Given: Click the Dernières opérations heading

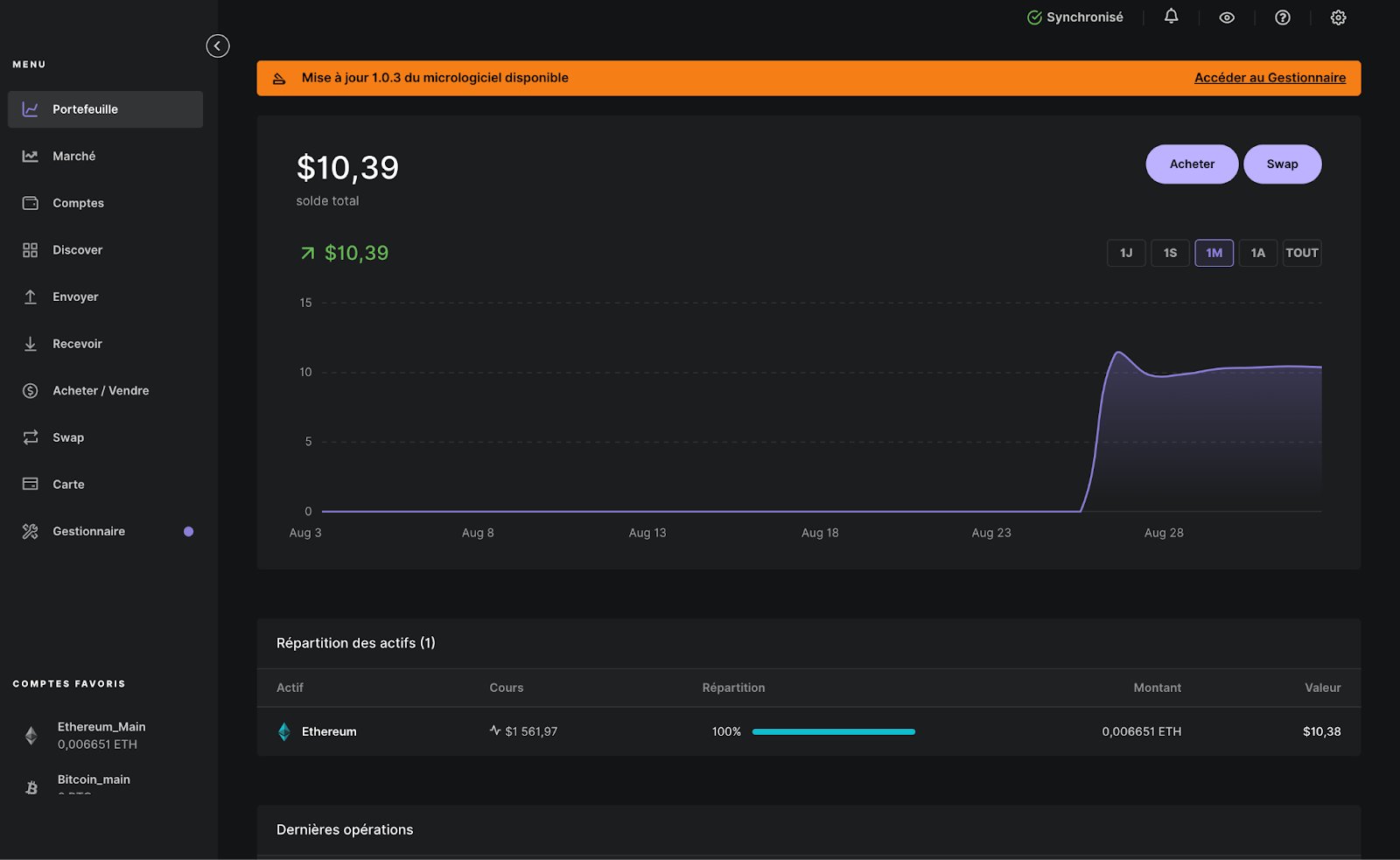Looking at the screenshot, I should [345, 829].
